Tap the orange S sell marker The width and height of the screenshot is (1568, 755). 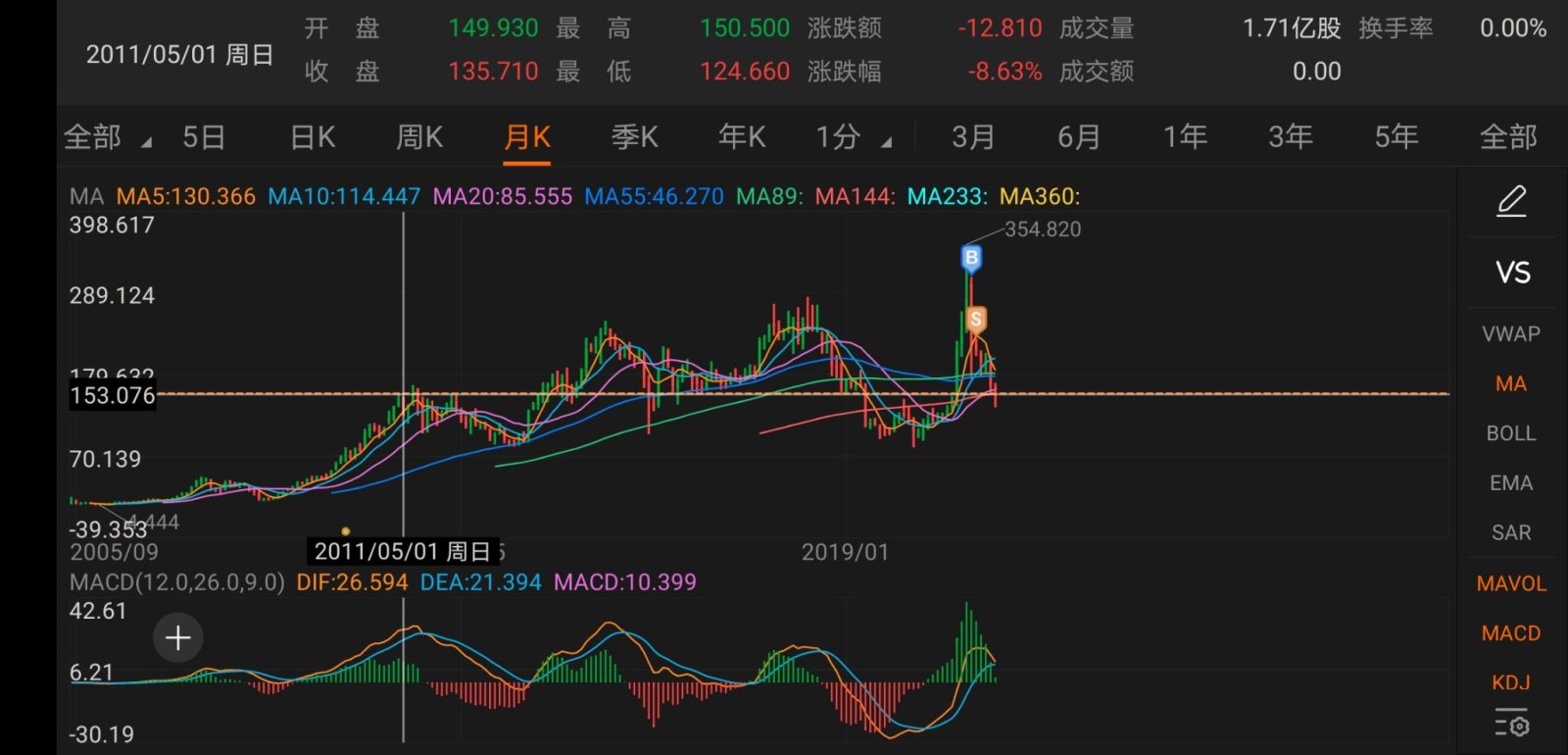point(975,319)
